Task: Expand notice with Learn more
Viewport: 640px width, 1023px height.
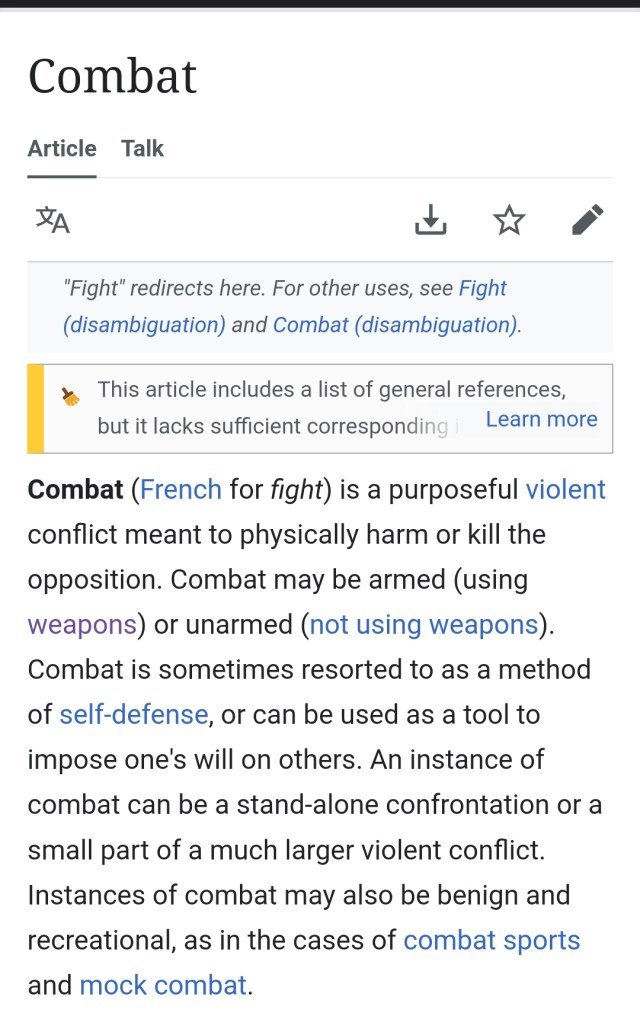Action: [541, 419]
